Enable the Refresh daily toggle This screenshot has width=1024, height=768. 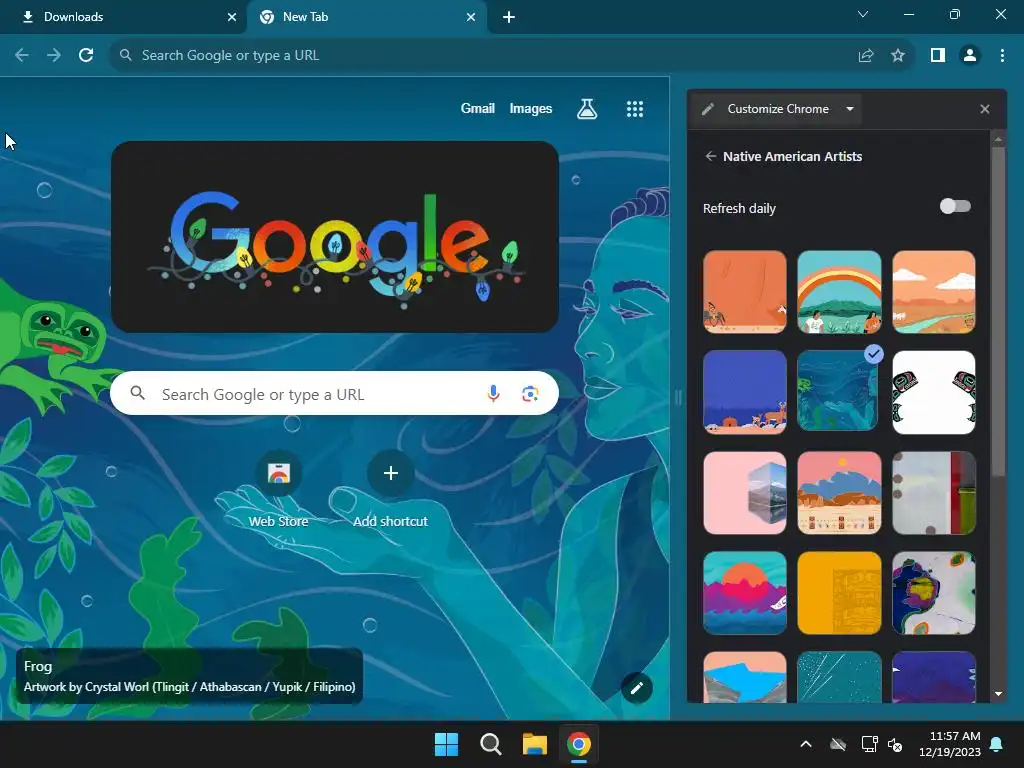[x=955, y=206]
